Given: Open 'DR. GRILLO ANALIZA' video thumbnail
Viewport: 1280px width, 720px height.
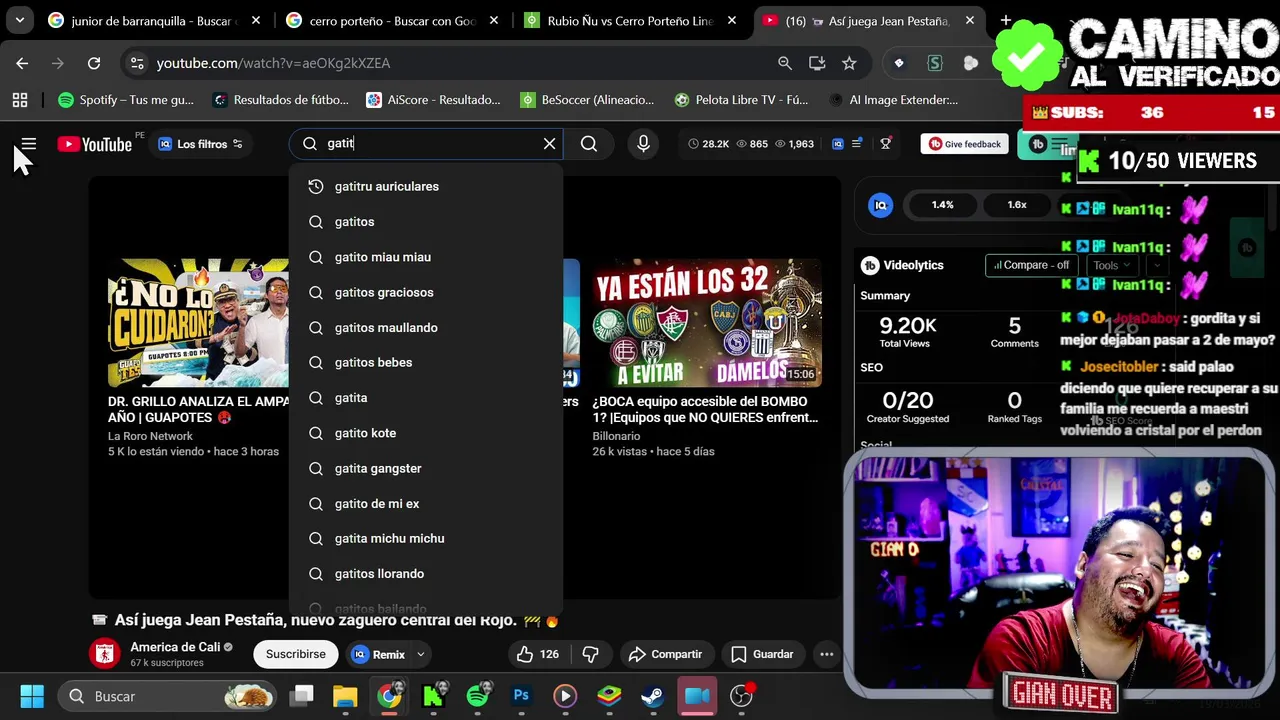Looking at the screenshot, I should pos(198,323).
